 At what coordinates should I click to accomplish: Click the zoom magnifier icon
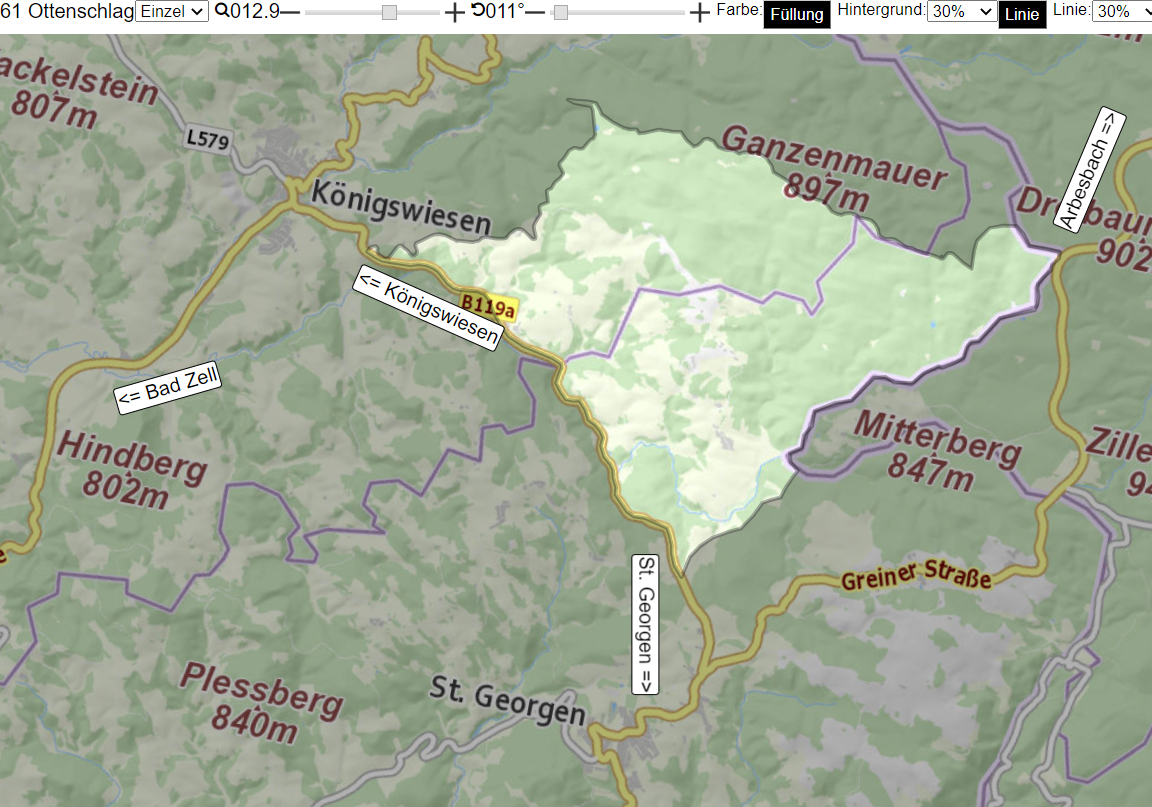[222, 11]
